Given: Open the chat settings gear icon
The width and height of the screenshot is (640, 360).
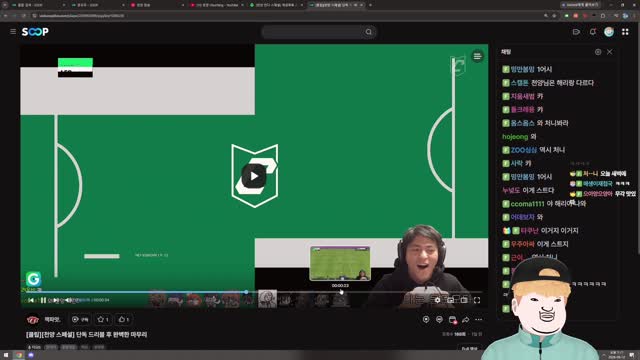Looking at the screenshot, I should 598,52.
